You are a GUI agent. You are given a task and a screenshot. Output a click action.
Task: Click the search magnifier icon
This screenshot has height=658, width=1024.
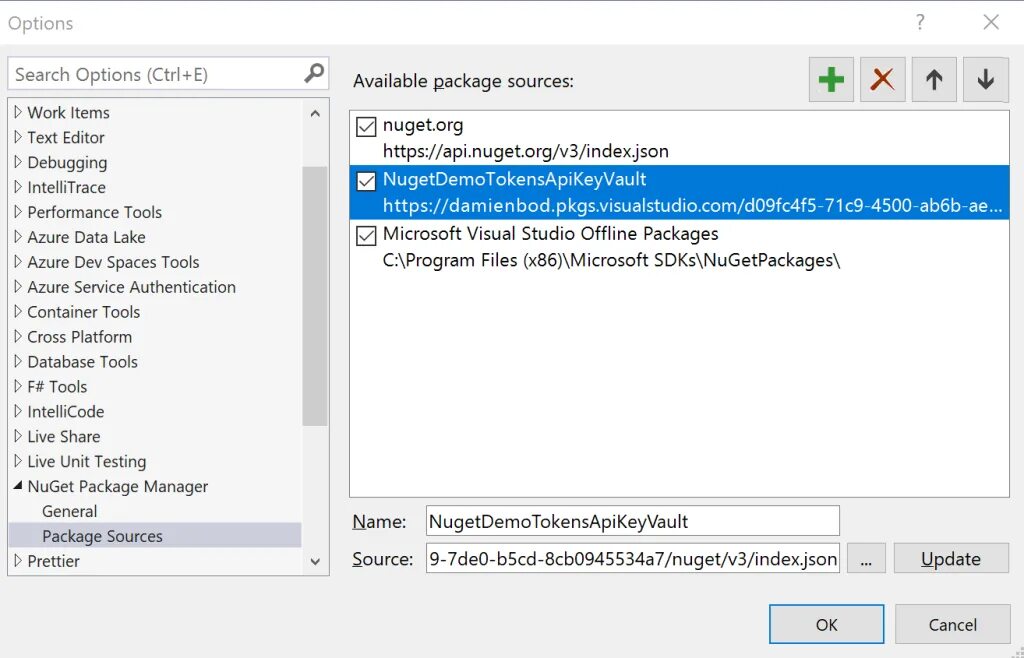(314, 73)
